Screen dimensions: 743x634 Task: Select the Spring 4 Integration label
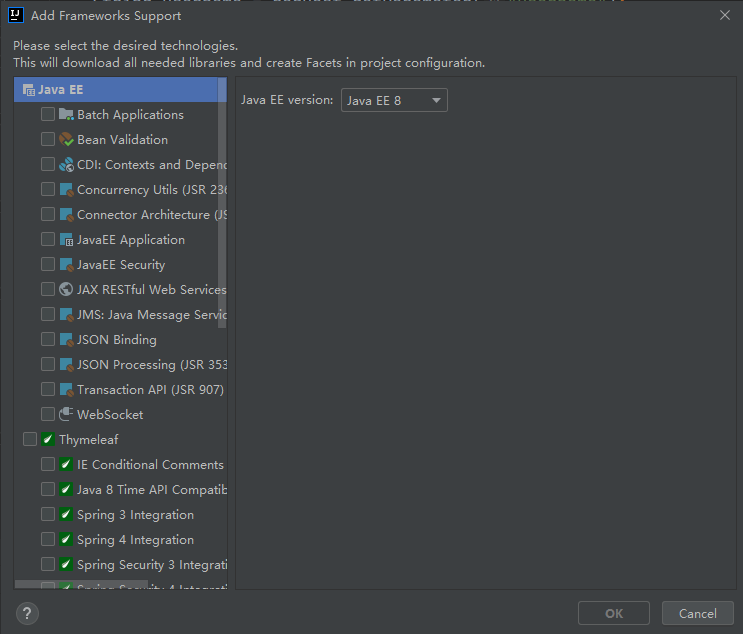135,540
